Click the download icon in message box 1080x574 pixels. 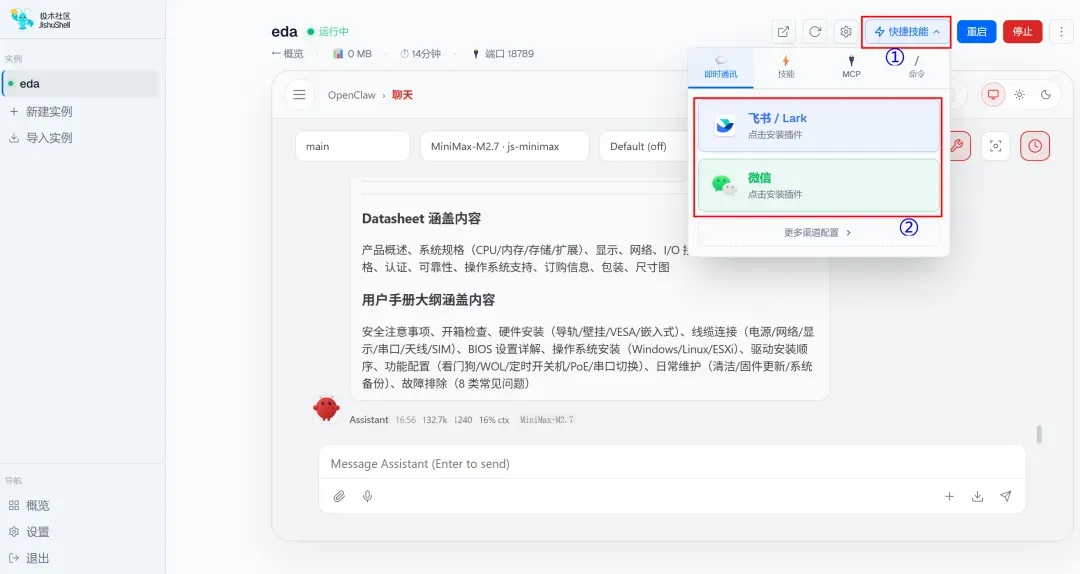pyautogui.click(x=977, y=496)
